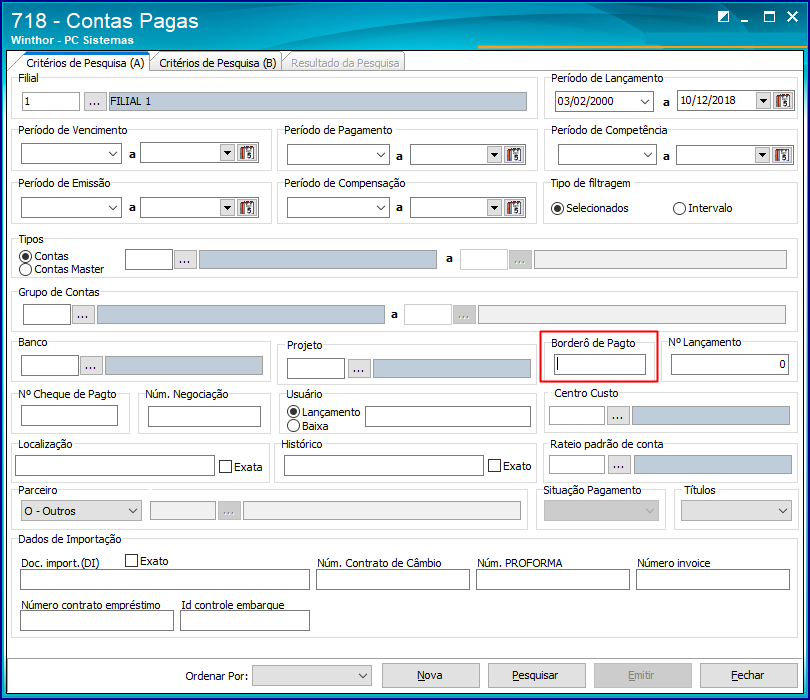810x700 pixels.
Task: Tick the Exato checkbox for Histórico
Action: (x=494, y=466)
